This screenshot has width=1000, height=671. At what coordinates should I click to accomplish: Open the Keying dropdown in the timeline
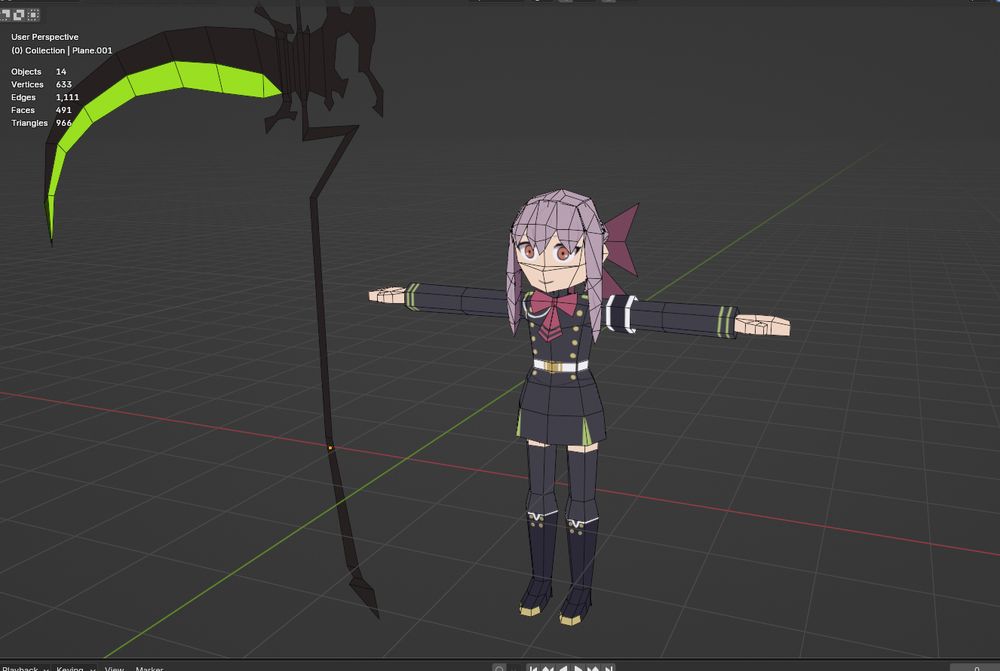coord(74,668)
